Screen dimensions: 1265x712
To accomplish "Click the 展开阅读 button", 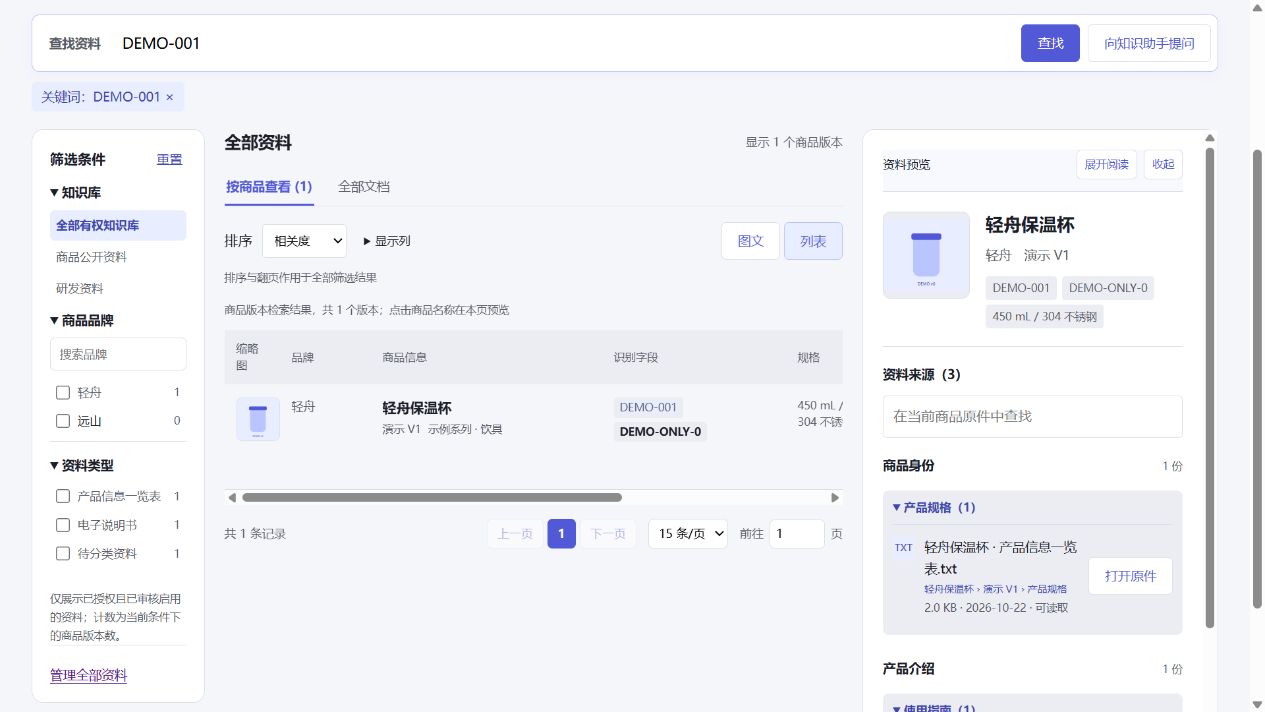I will pyautogui.click(x=1106, y=165).
